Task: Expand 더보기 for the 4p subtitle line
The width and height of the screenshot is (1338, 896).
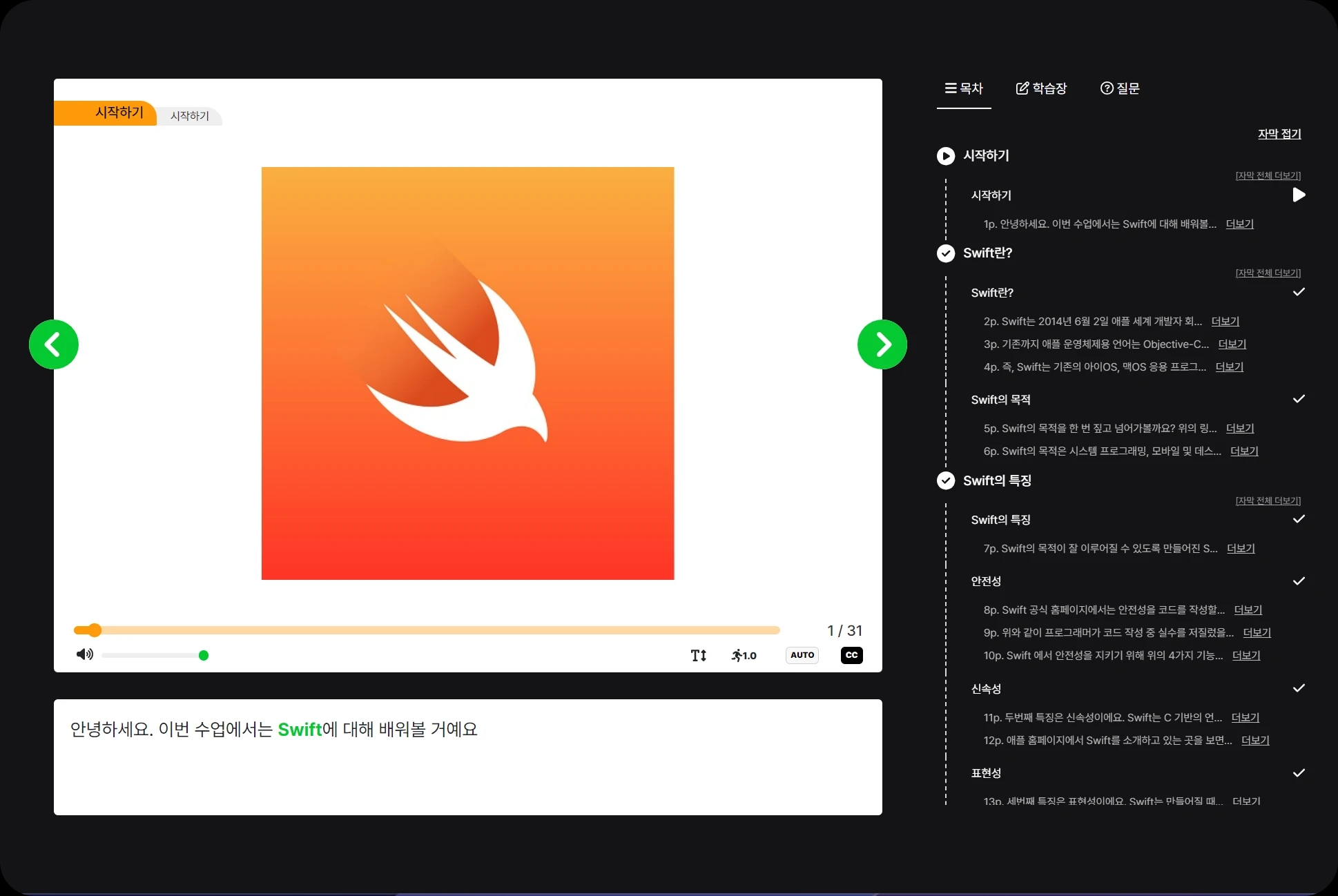Action: 1230,367
